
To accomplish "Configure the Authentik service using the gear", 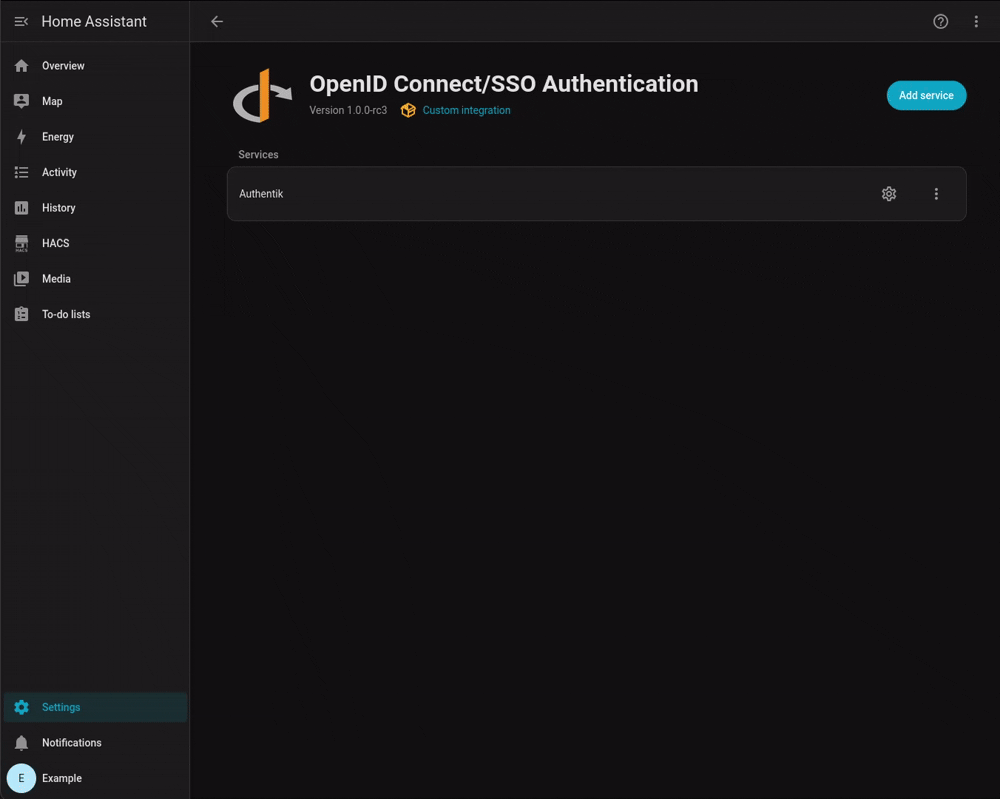I will pos(889,194).
